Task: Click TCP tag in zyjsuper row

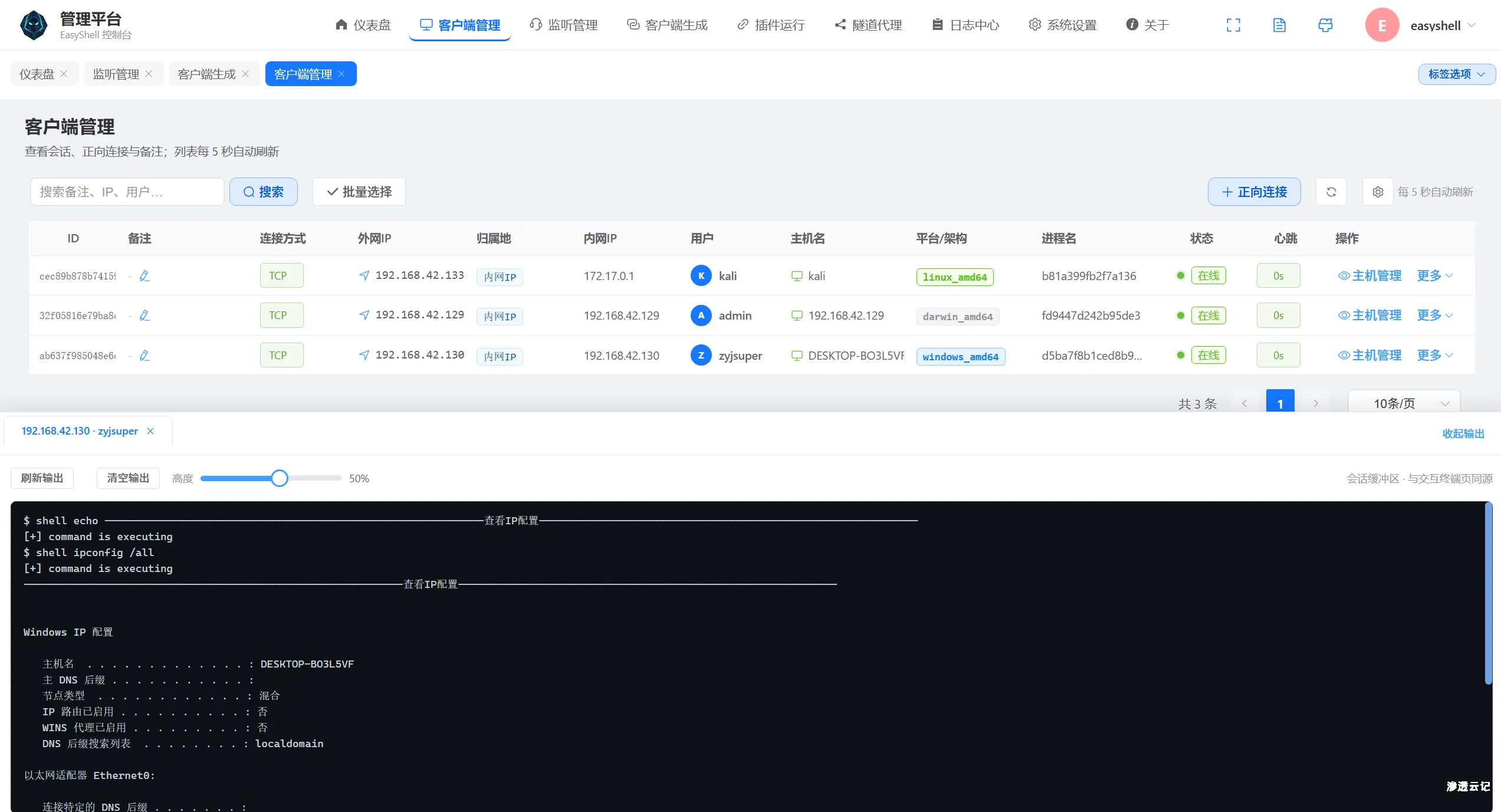Action: (x=281, y=355)
